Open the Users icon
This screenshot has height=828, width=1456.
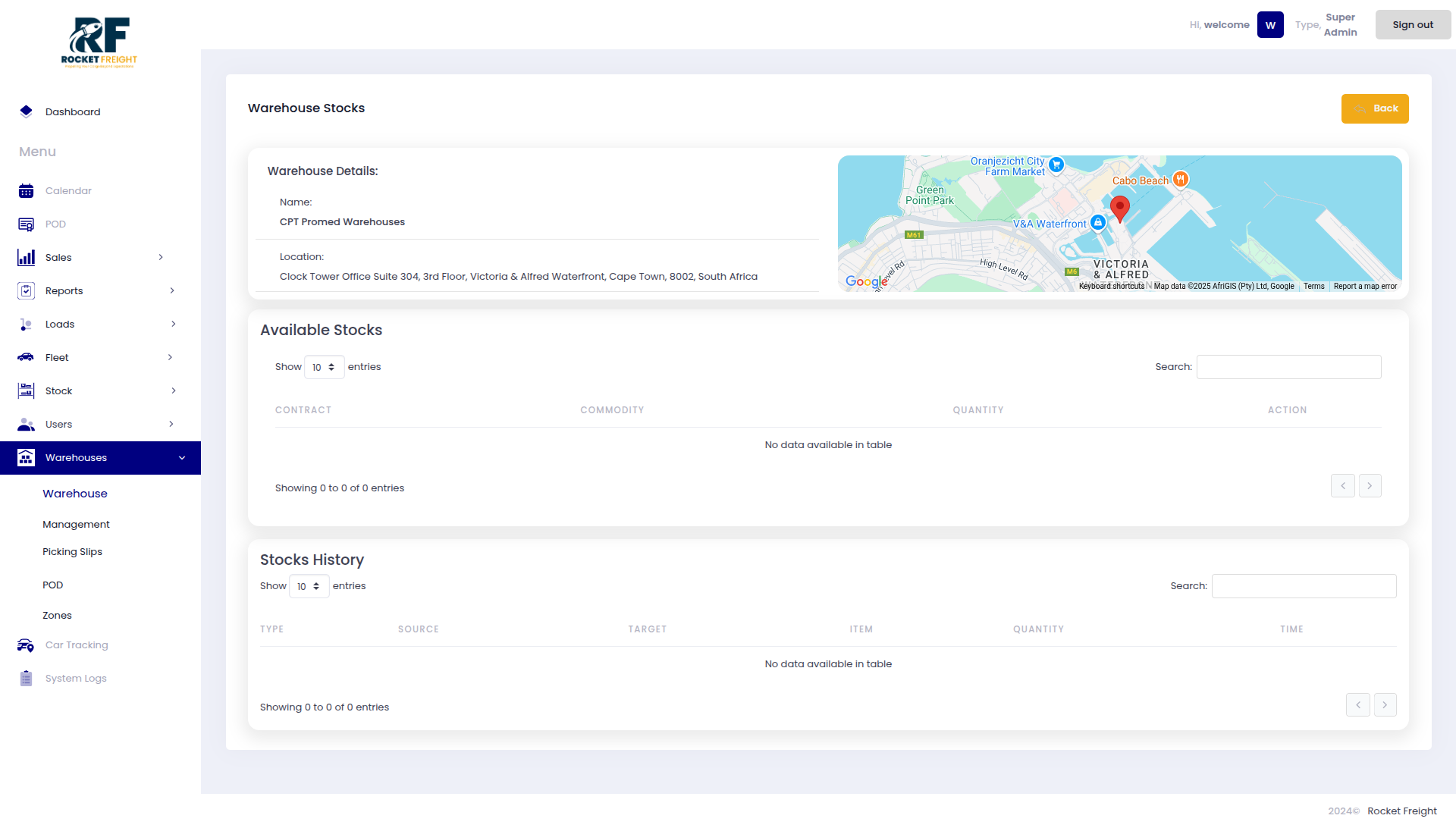click(x=26, y=424)
